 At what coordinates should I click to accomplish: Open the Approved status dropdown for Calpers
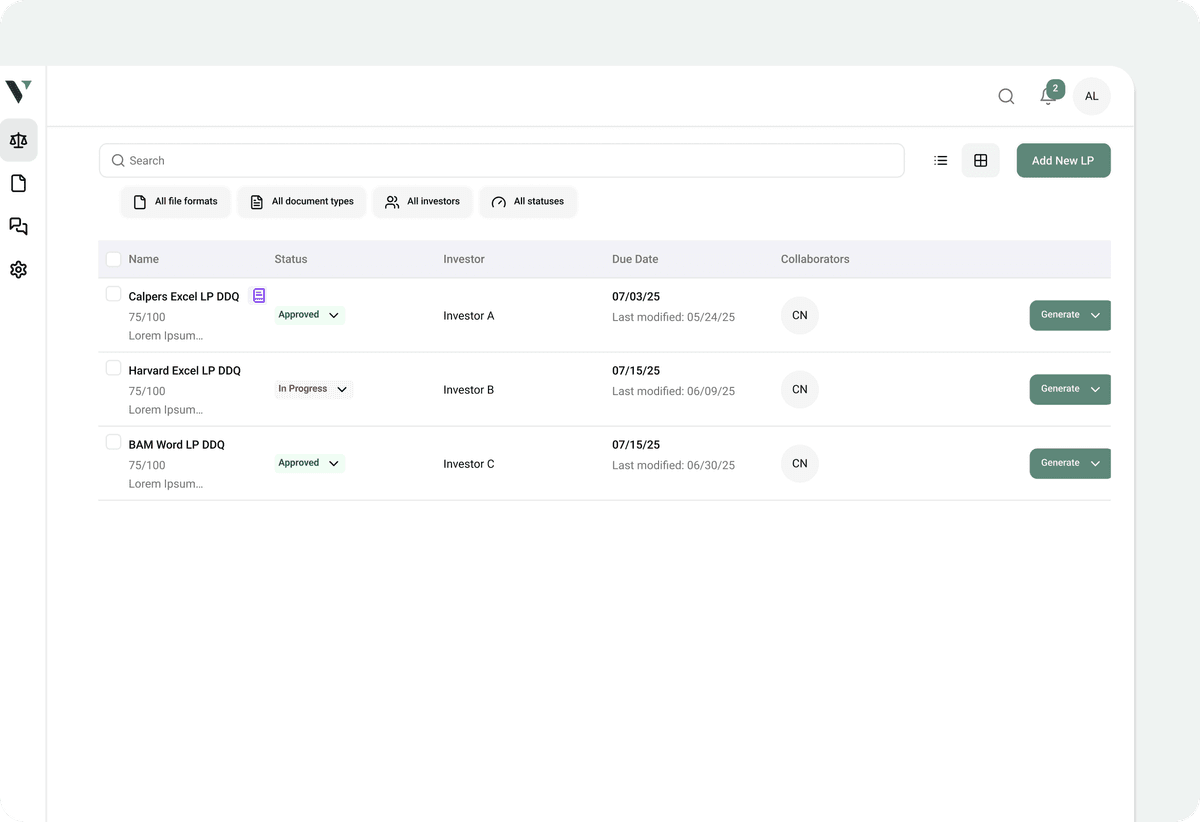tap(309, 314)
